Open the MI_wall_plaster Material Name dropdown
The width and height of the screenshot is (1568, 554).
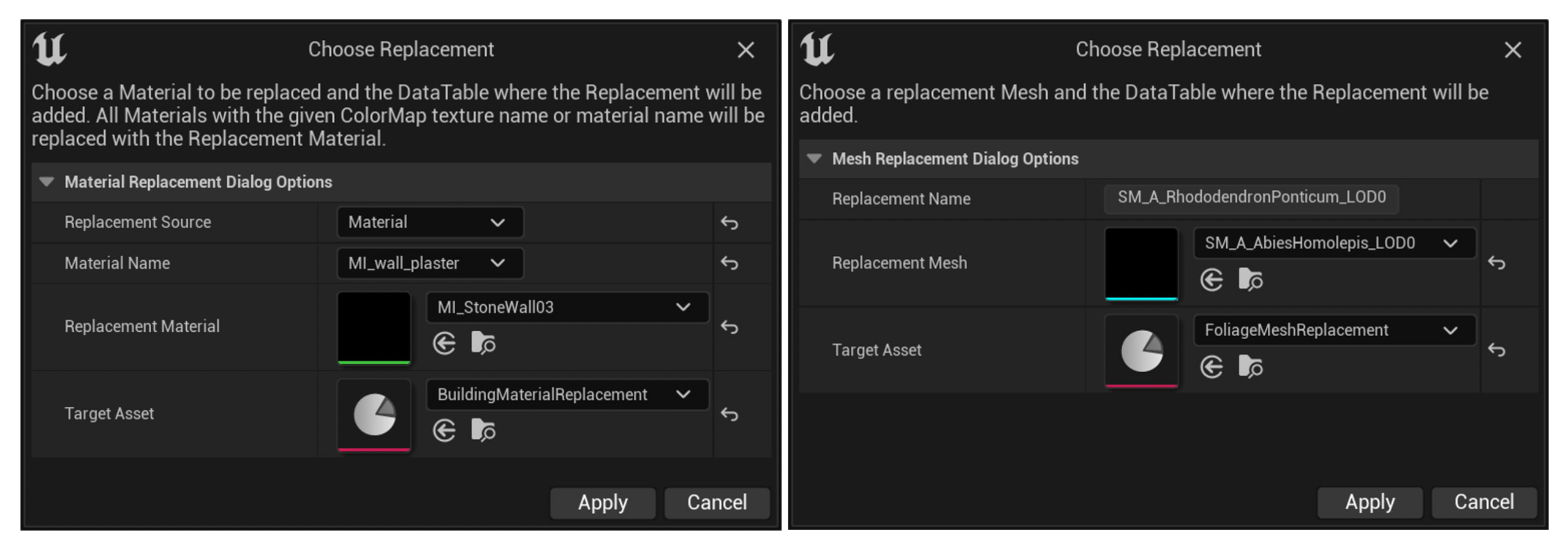coord(430,263)
